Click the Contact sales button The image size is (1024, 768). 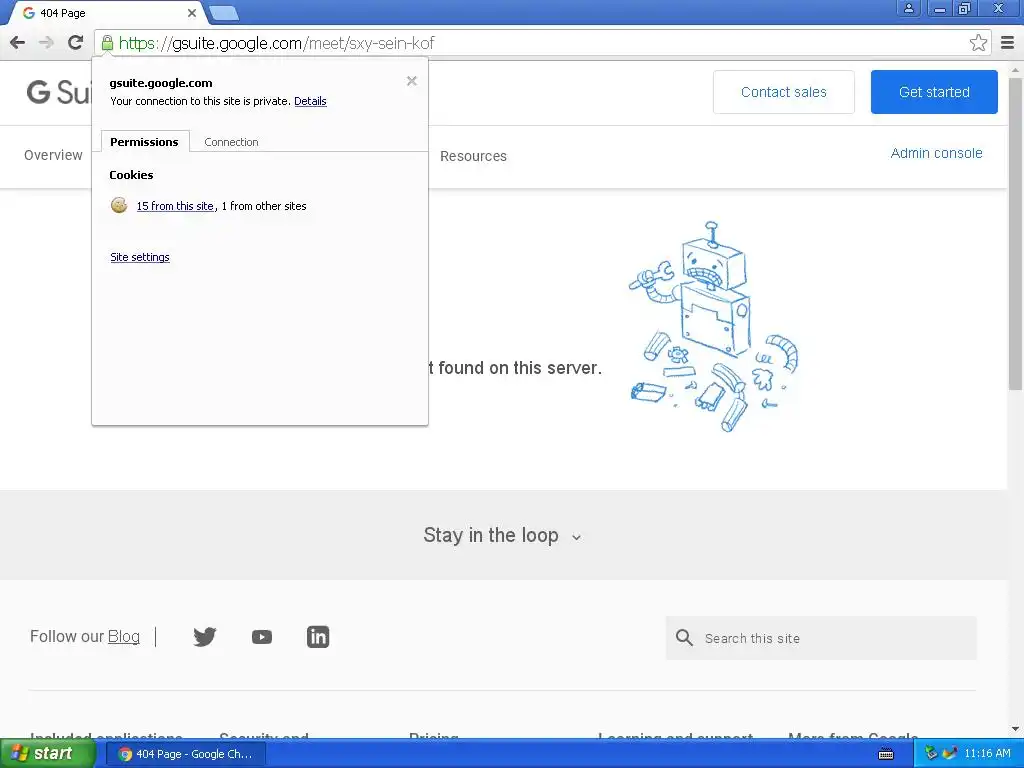pyautogui.click(x=784, y=92)
